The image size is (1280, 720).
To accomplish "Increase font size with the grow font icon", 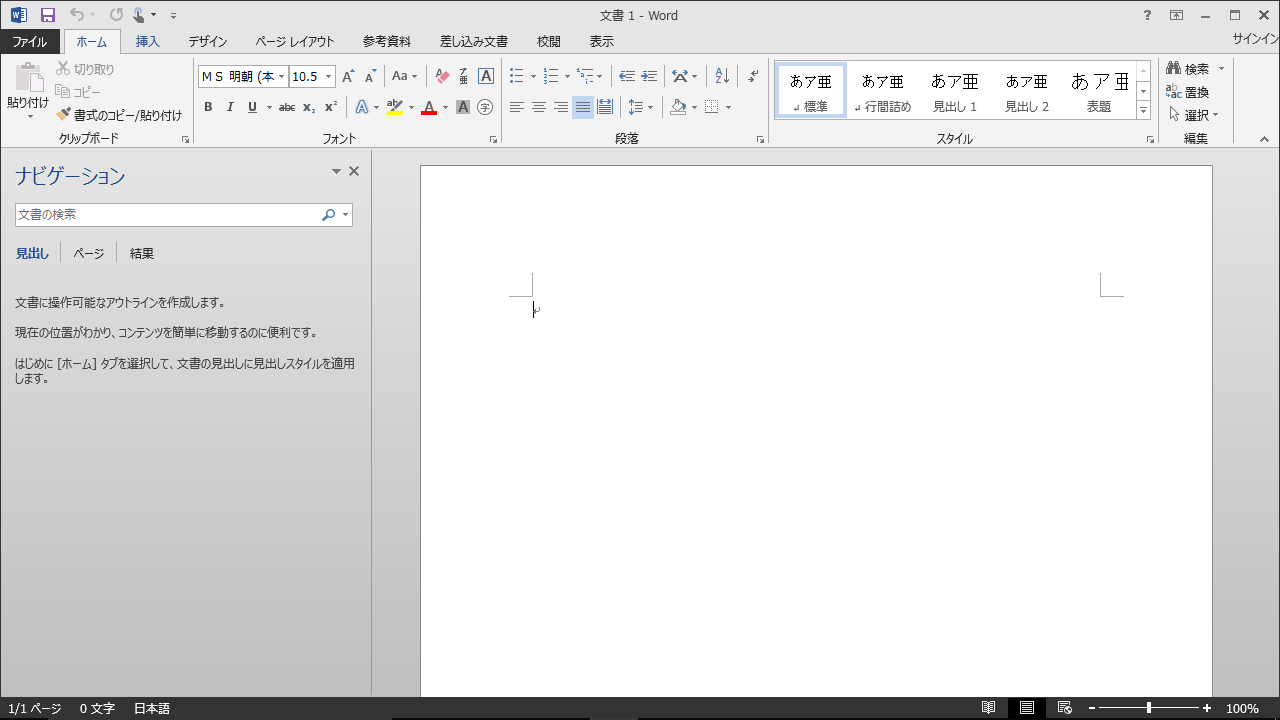I will 348,76.
